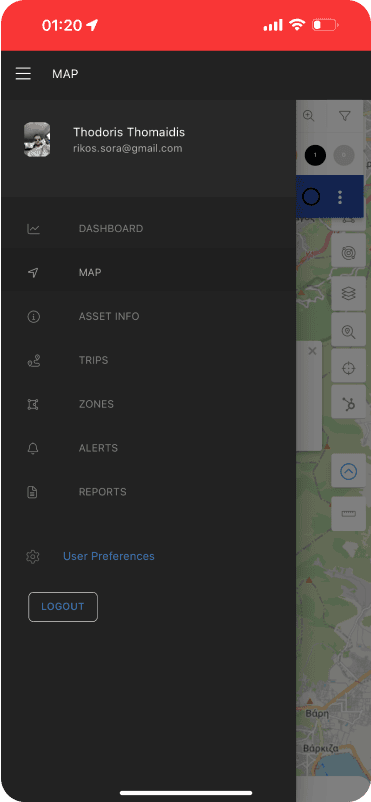
Task: Tap the user profile avatar thumbnail
Action: tap(37, 139)
